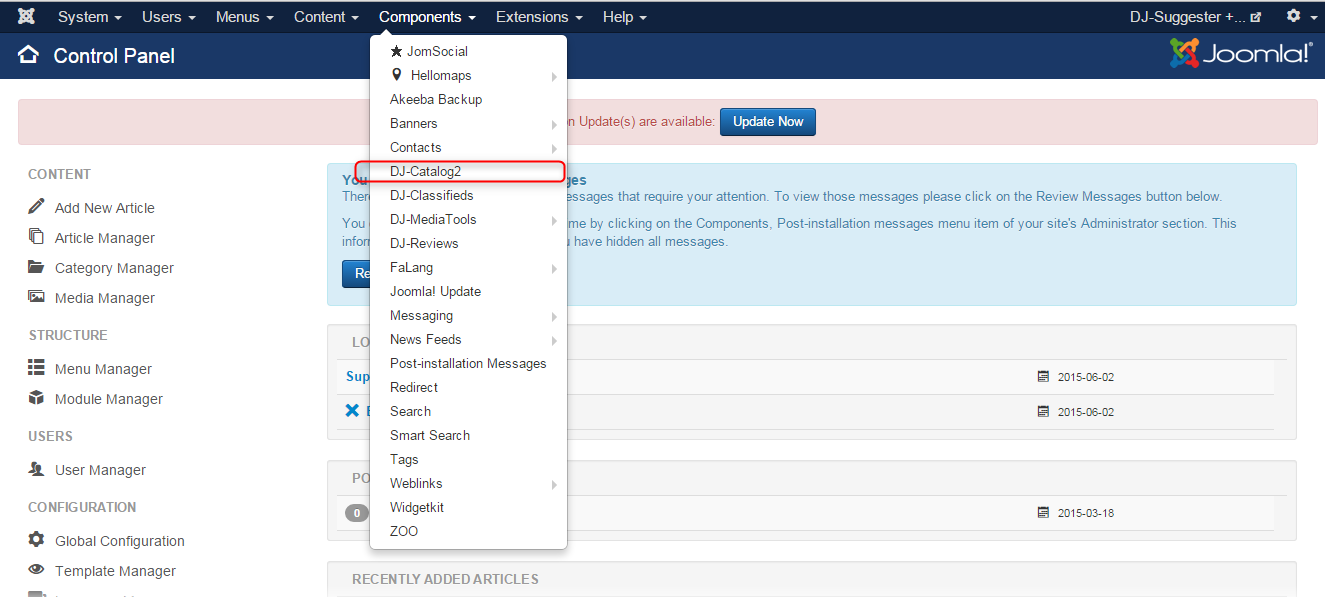
Task: Expand the Hellomaps submenu arrow
Action: point(554,76)
